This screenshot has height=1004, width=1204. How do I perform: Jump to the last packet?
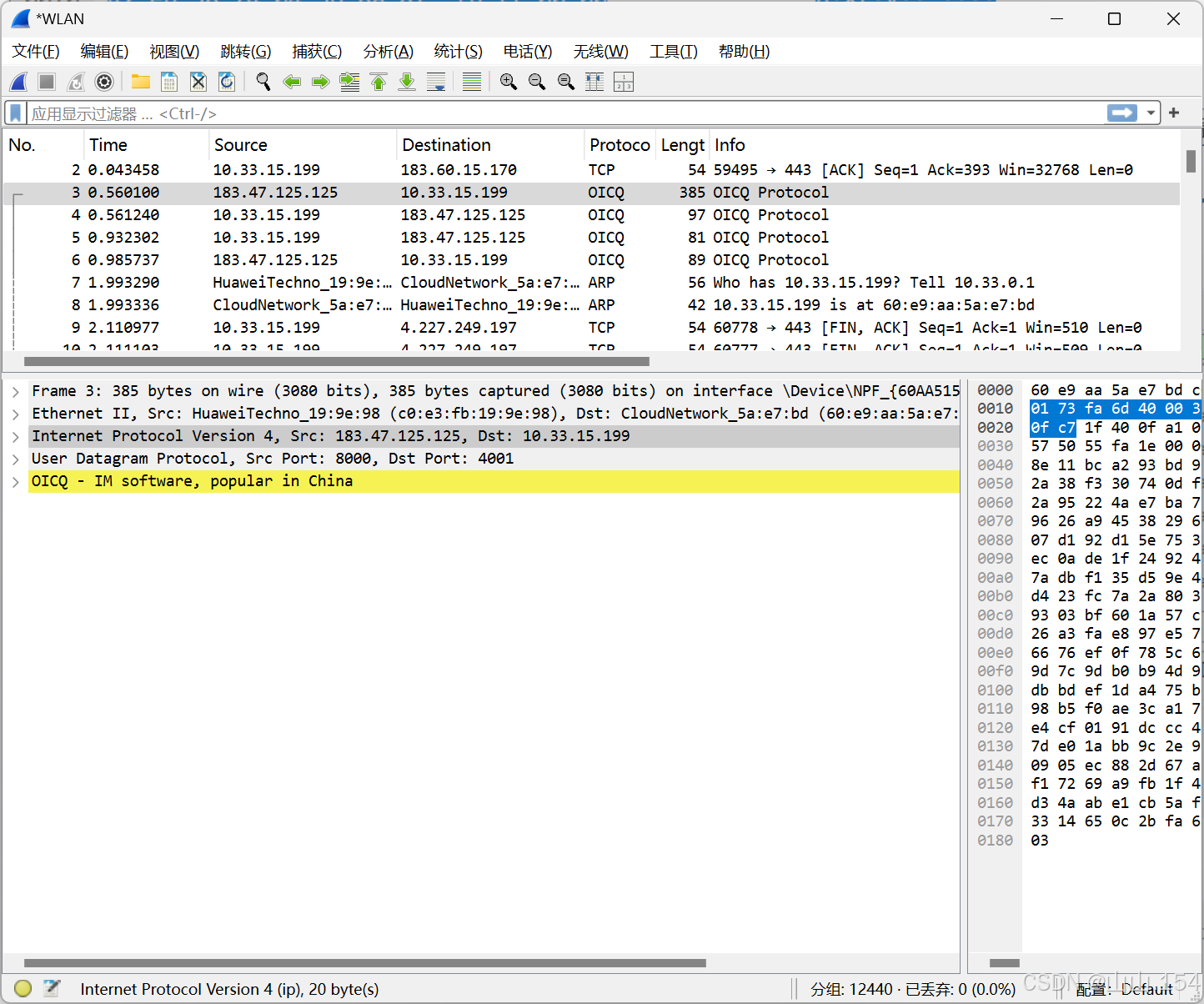click(407, 82)
